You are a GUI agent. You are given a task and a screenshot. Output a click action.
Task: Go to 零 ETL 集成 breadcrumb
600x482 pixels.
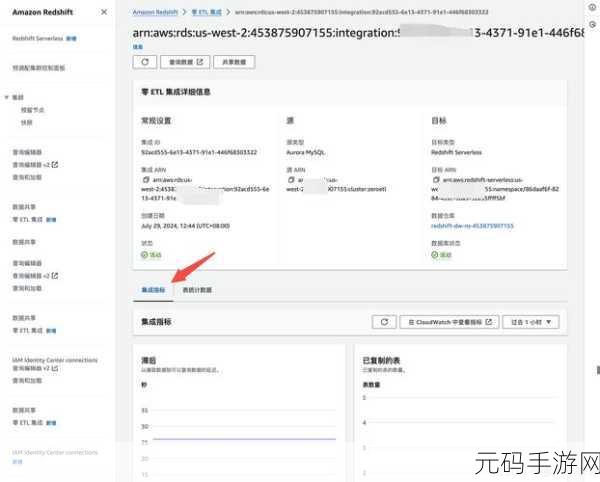[207, 12]
